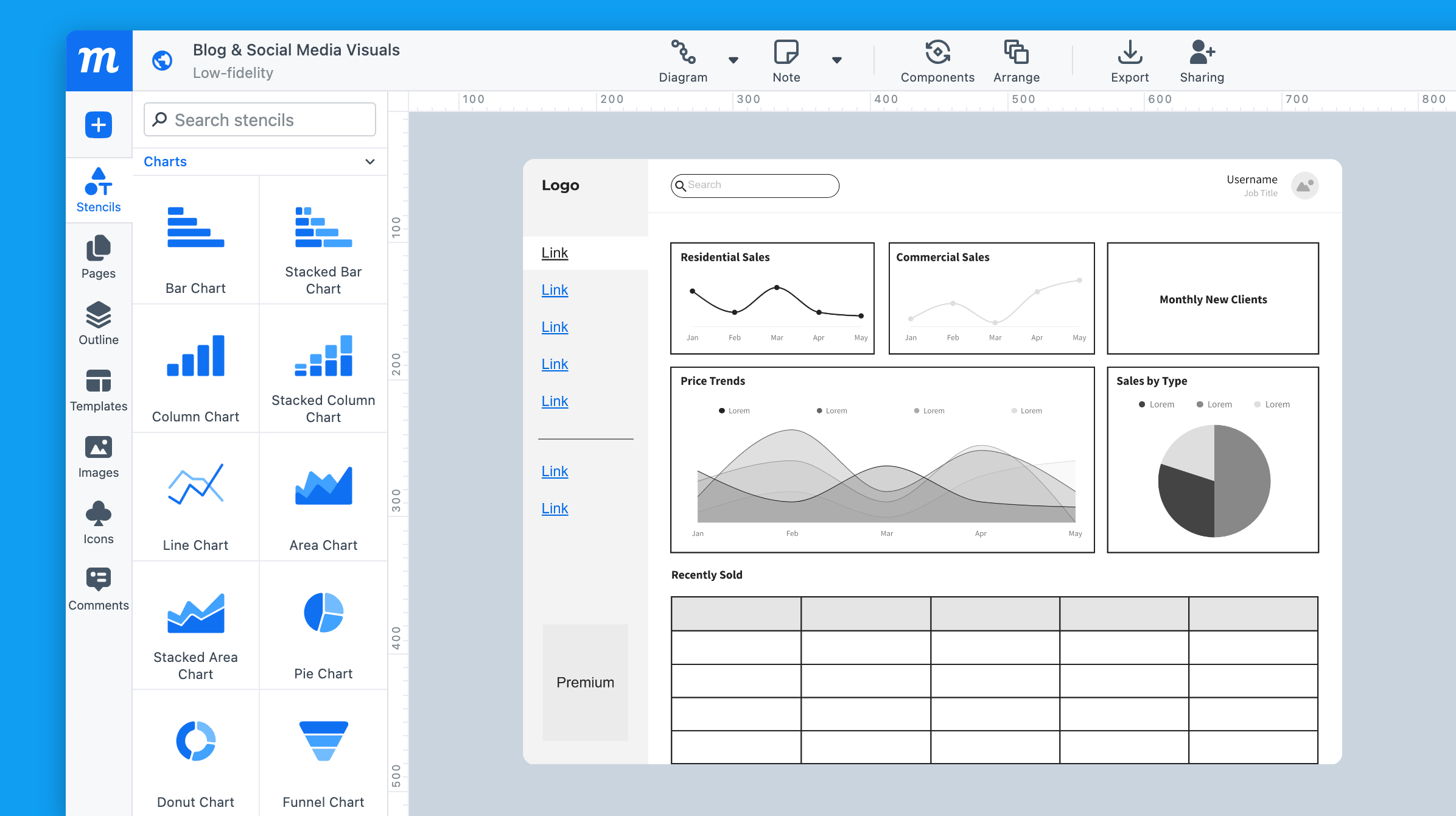
Task: Browse the Images panel
Action: pyautogui.click(x=97, y=458)
